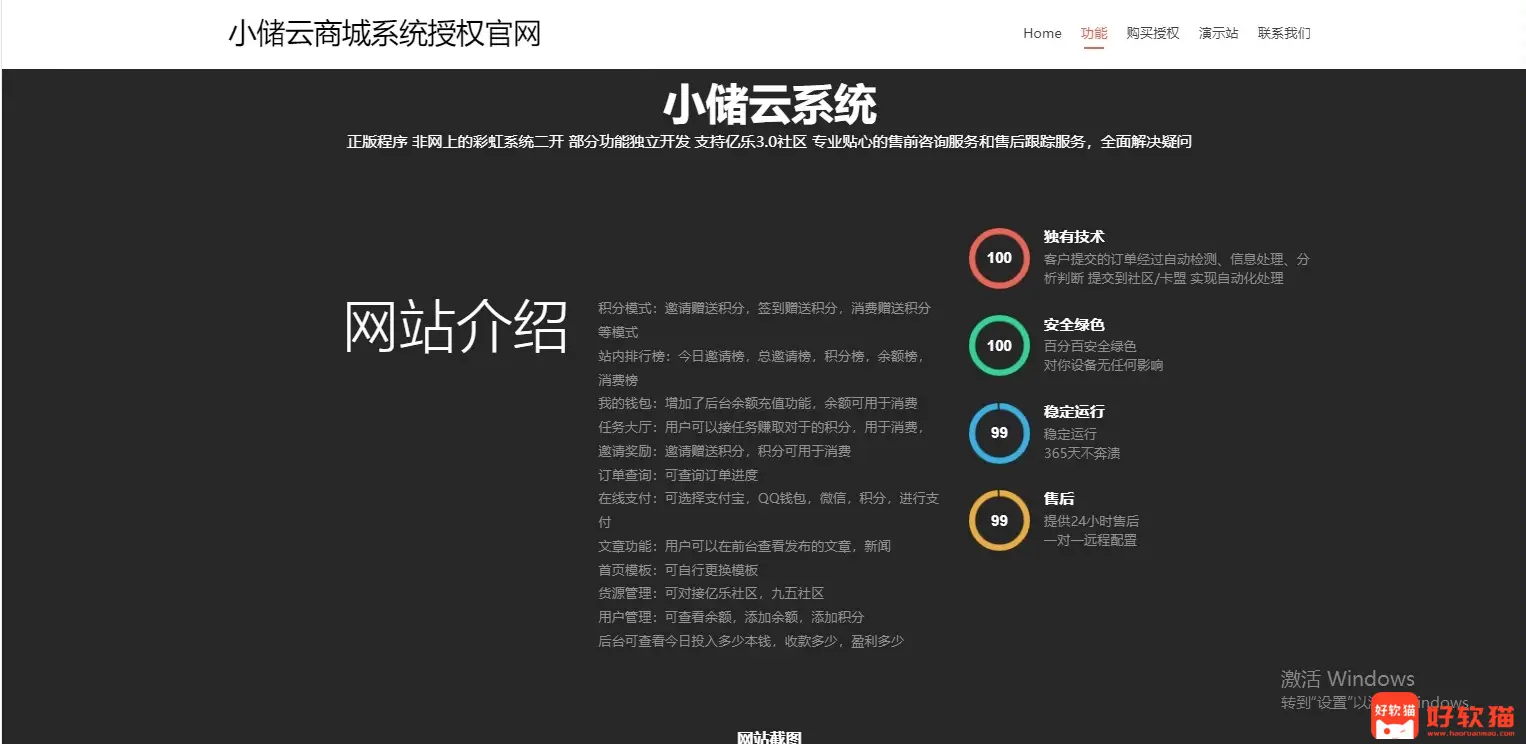
Task: Click the 任务大厅 description line
Action: click(762, 427)
